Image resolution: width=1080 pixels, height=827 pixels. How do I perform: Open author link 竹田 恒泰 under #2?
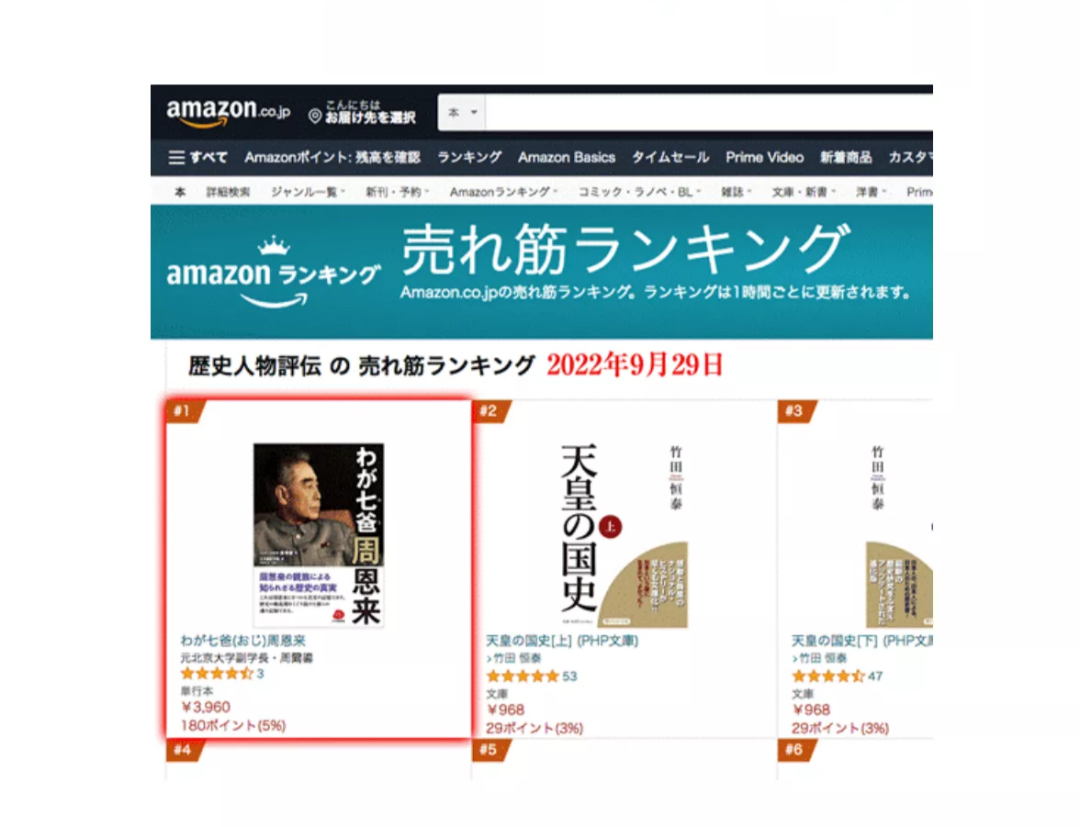pyautogui.click(x=517, y=658)
